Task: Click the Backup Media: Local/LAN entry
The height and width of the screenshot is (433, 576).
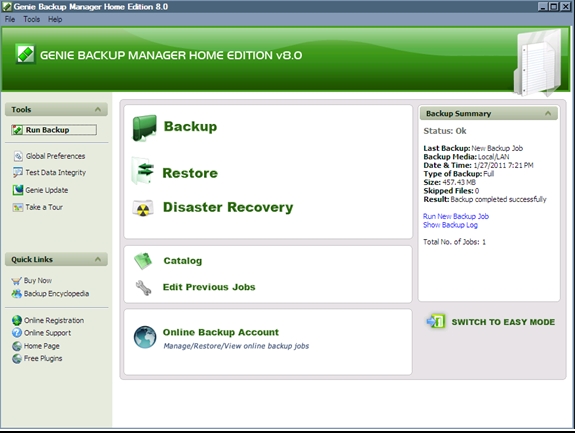Action: [467, 157]
